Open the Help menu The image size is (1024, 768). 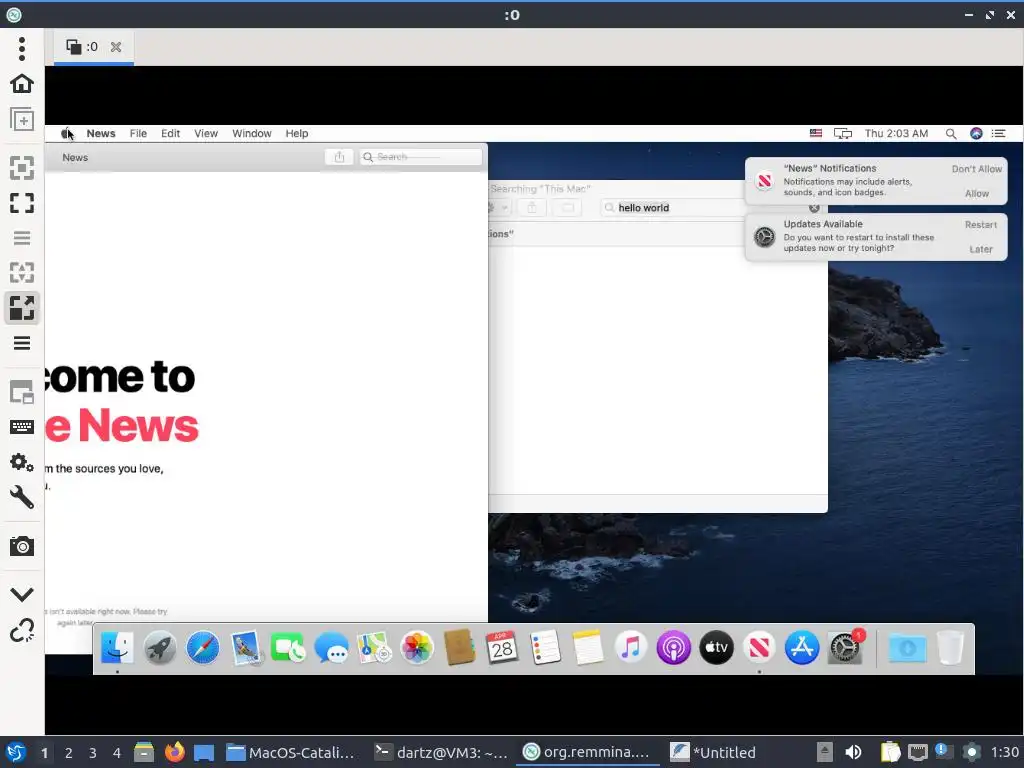[296, 133]
